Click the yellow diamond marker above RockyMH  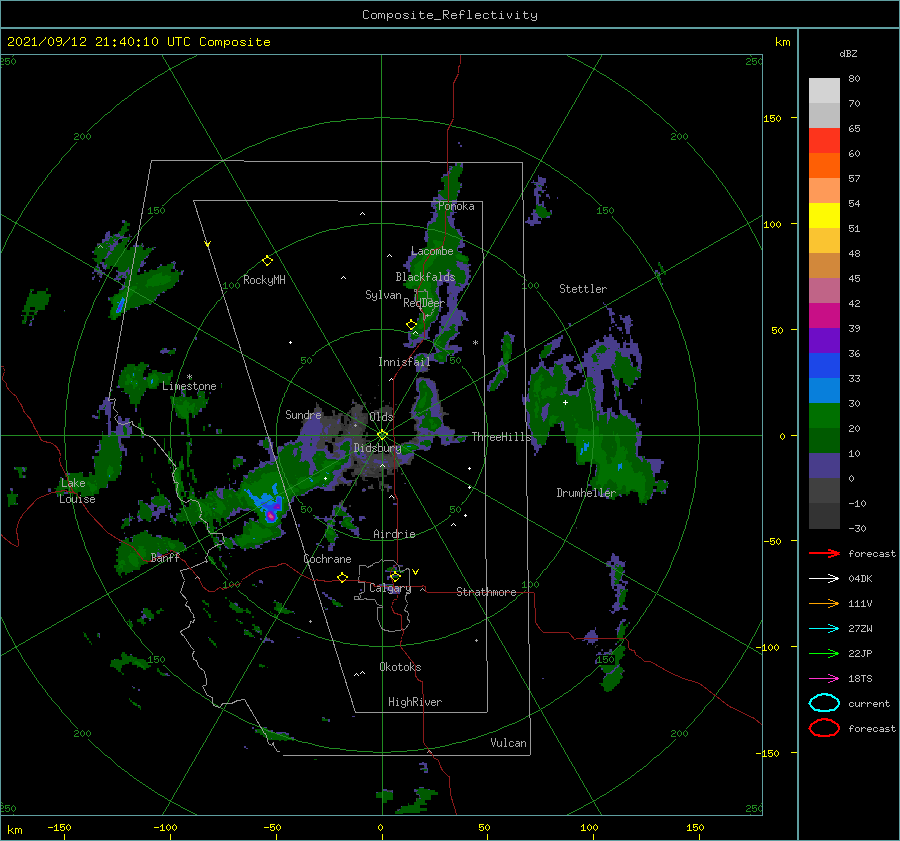coord(267,261)
